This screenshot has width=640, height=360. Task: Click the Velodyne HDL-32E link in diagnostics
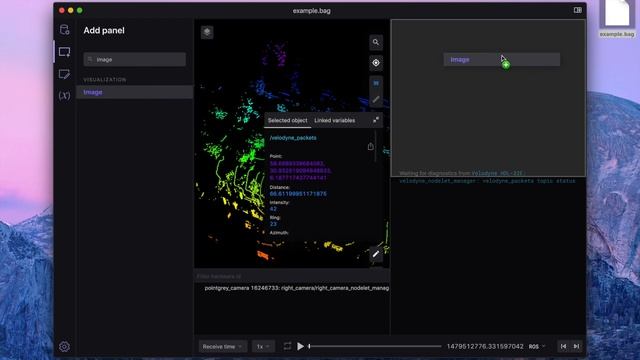[x=497, y=173]
